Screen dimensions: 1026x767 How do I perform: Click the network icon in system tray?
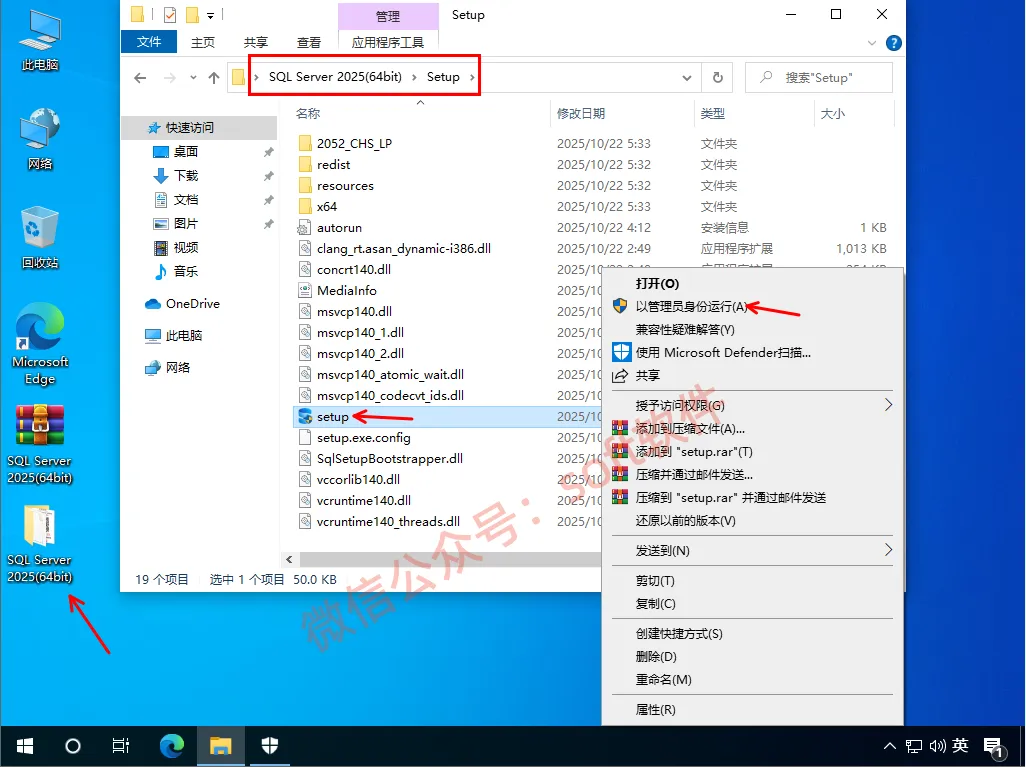pos(913,746)
